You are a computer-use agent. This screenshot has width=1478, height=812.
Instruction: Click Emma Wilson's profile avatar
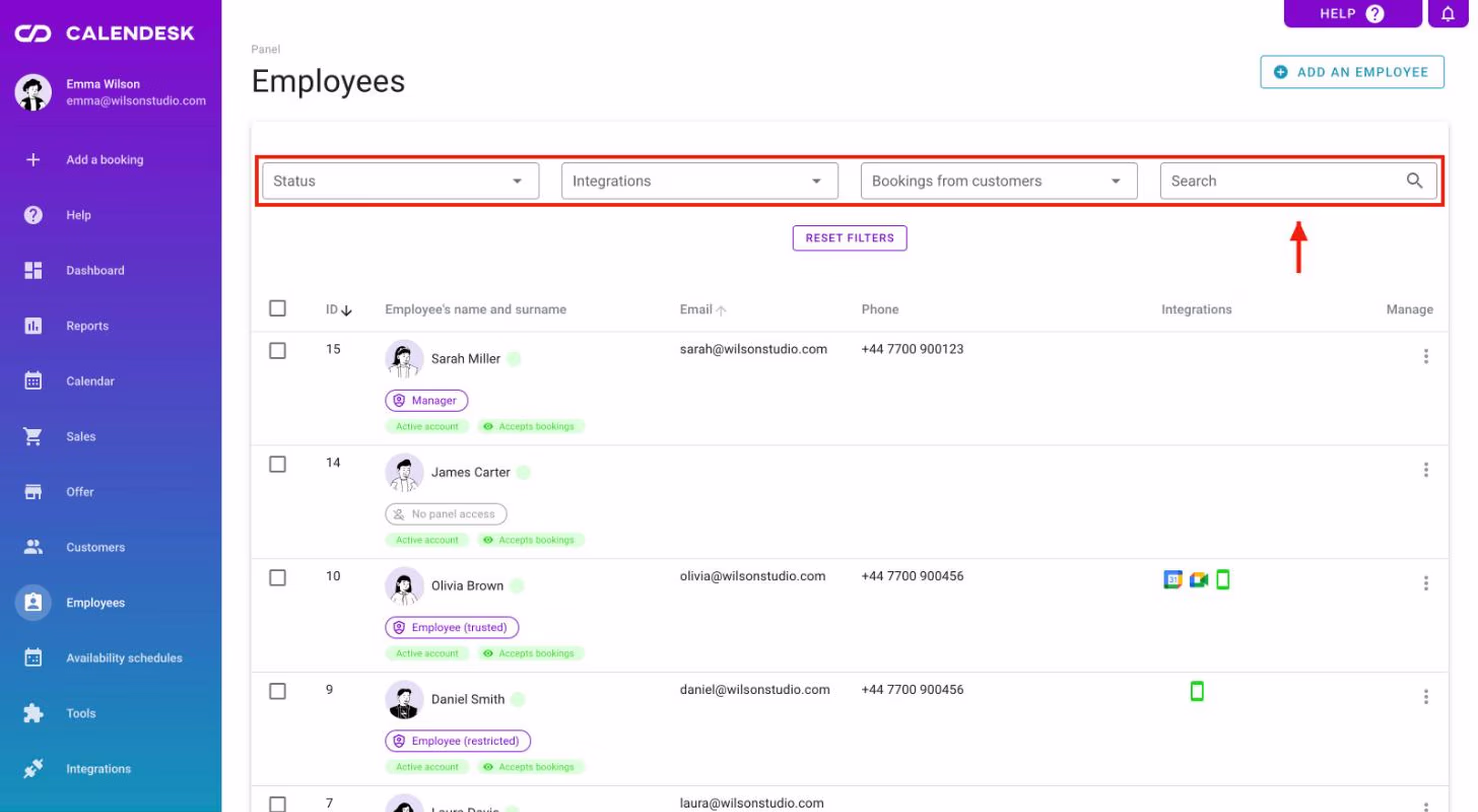pos(33,92)
